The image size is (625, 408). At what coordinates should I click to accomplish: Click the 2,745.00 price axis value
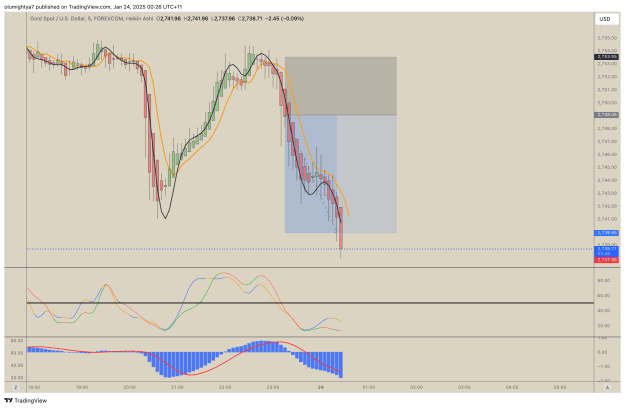pyautogui.click(x=607, y=167)
